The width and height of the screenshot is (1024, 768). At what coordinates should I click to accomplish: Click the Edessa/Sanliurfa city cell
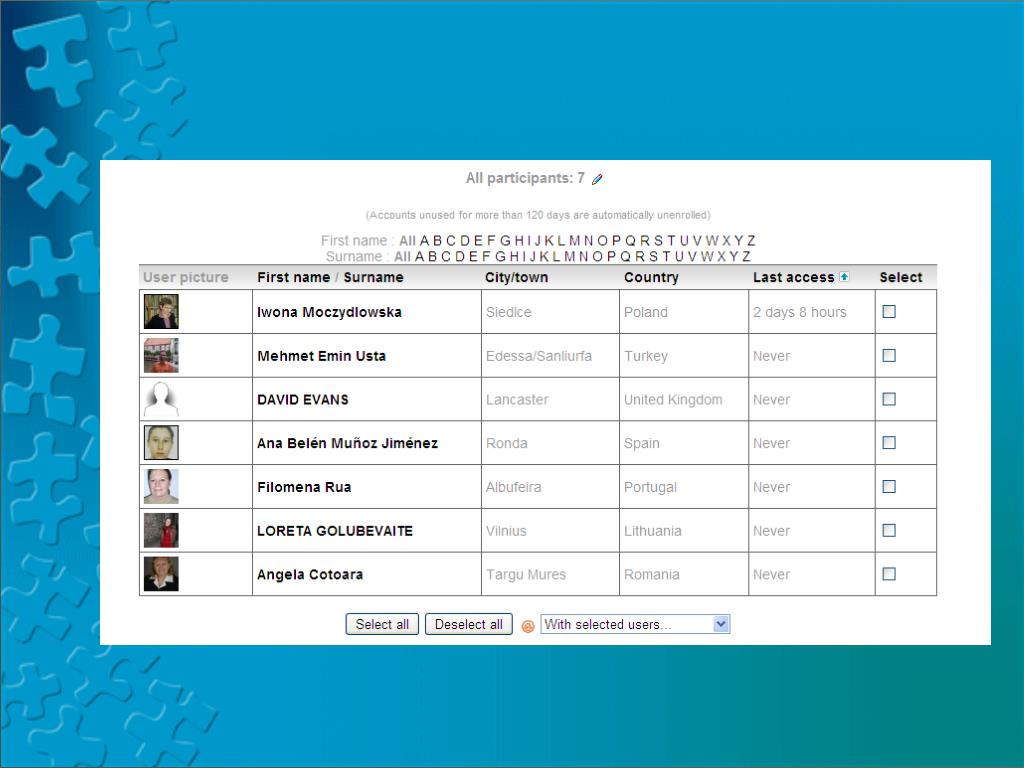point(539,356)
